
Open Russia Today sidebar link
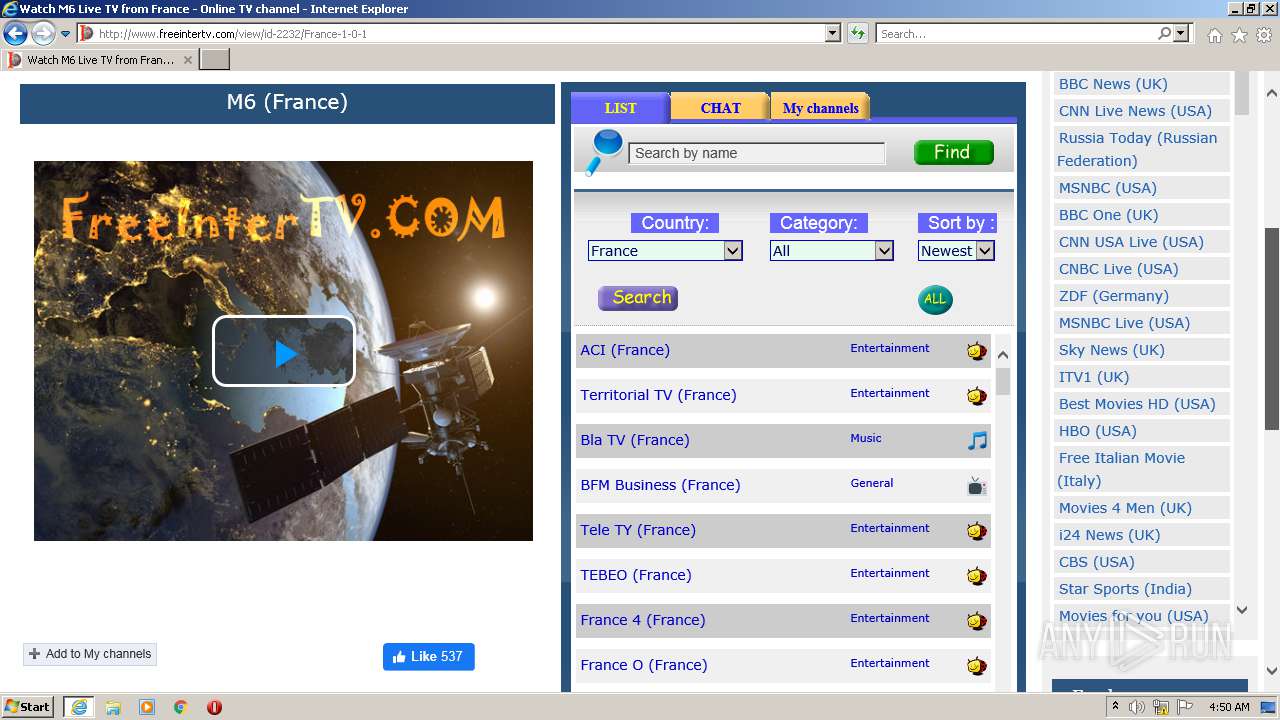tap(1138, 149)
